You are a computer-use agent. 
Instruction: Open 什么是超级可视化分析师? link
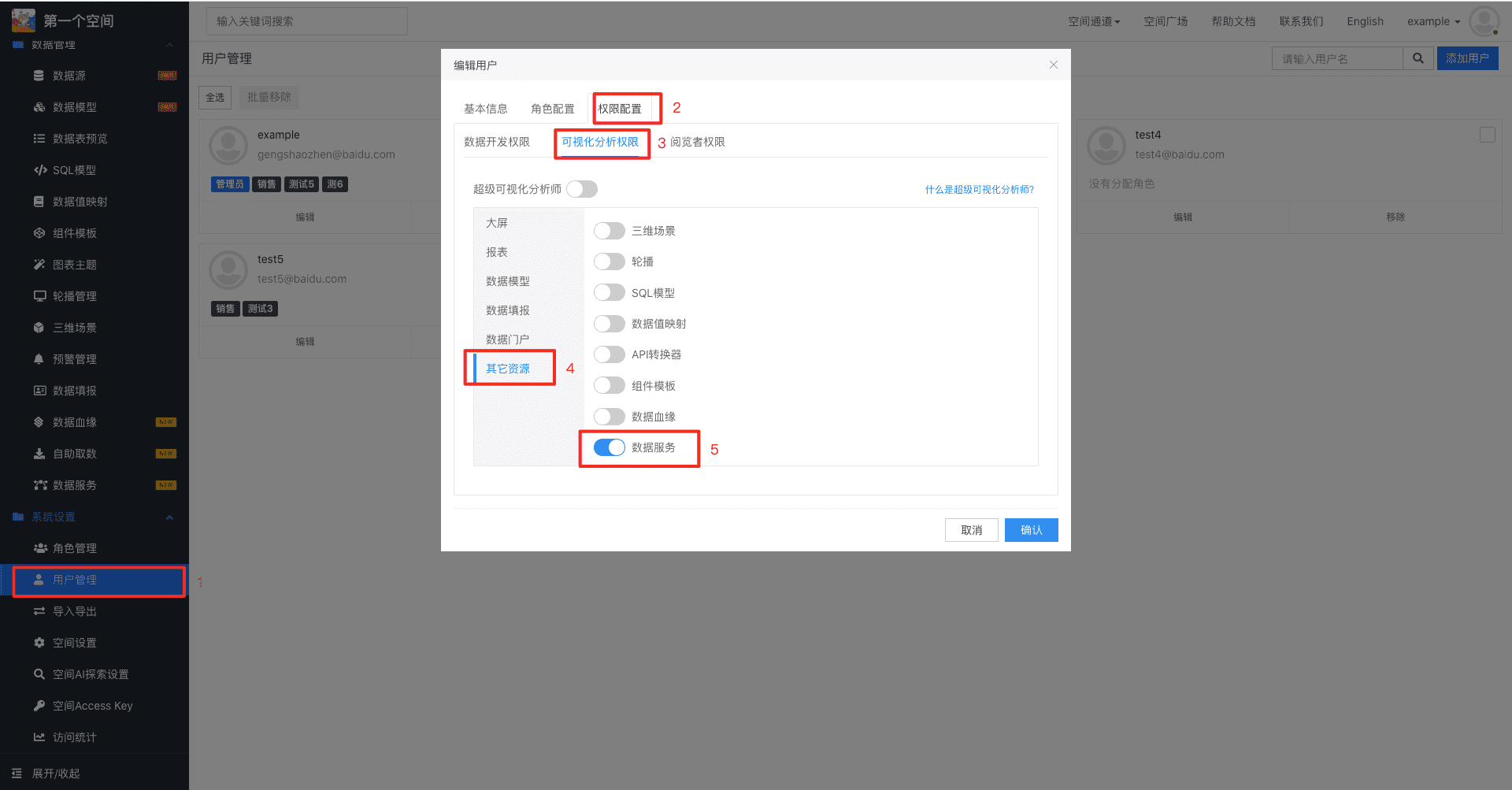click(x=979, y=190)
